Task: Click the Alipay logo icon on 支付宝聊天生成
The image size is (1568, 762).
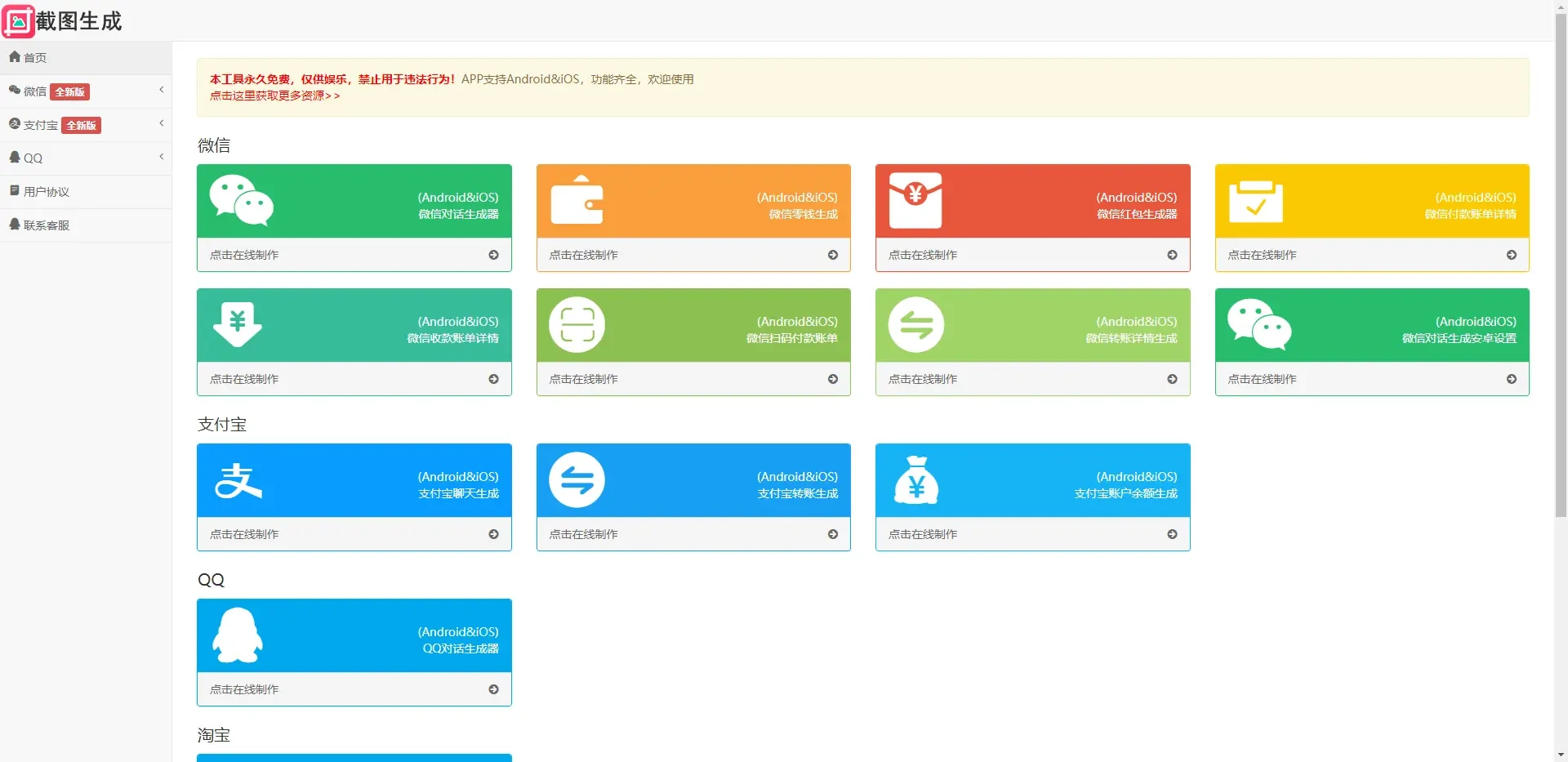Action: [238, 480]
